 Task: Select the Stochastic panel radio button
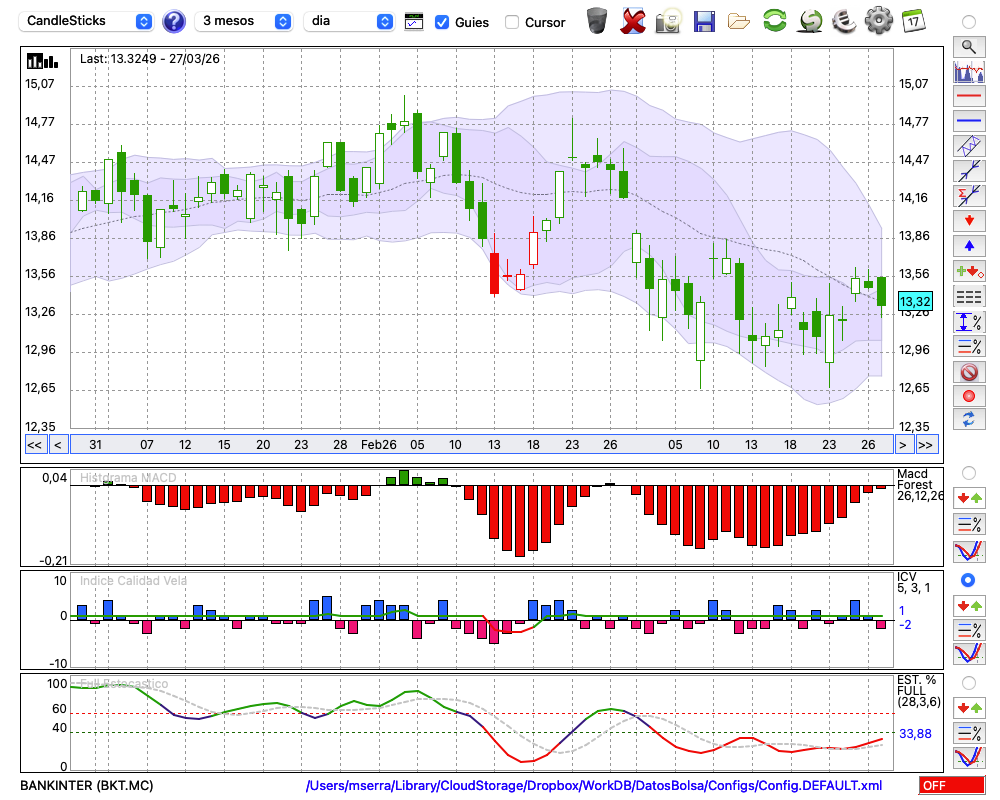(x=969, y=683)
